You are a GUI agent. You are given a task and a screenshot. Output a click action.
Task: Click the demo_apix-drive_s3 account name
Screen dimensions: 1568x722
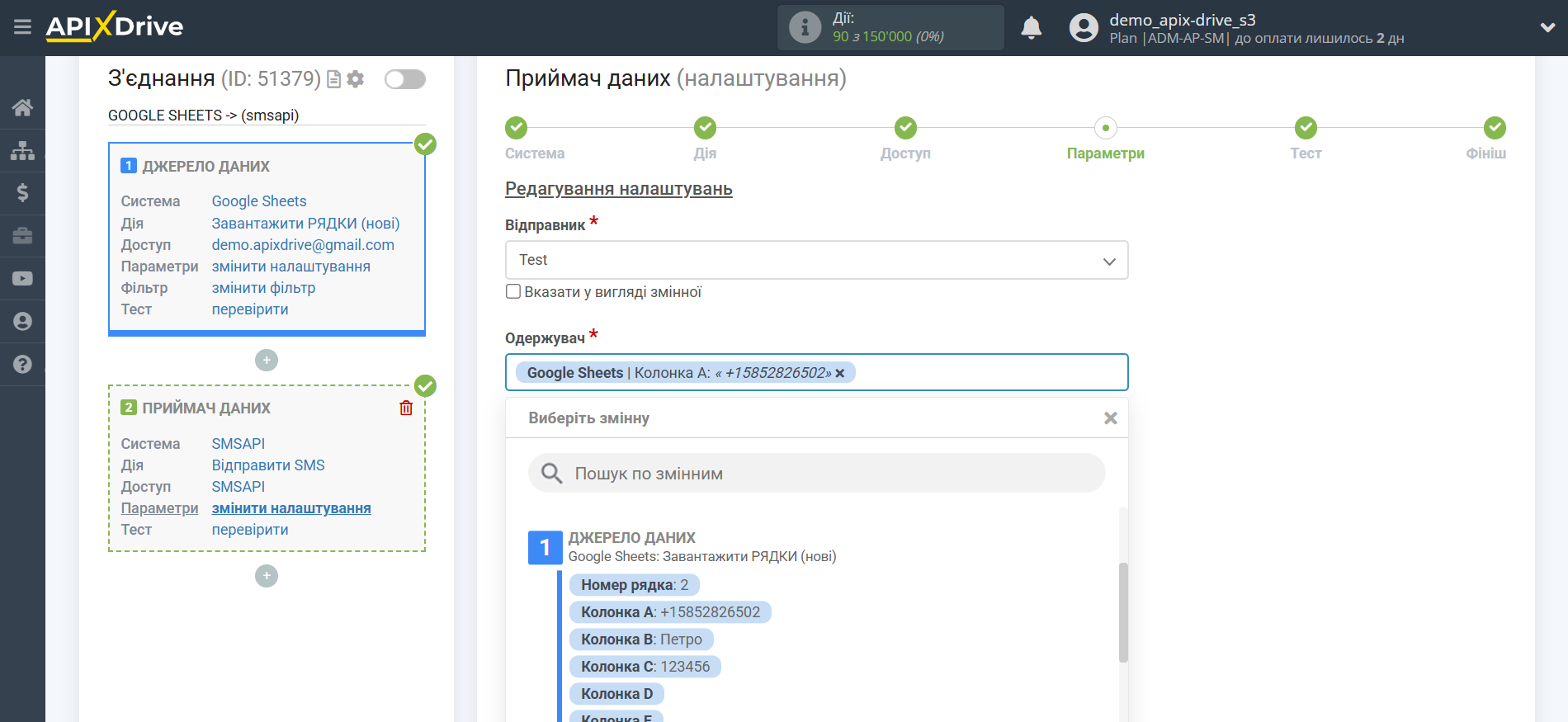point(1183,20)
